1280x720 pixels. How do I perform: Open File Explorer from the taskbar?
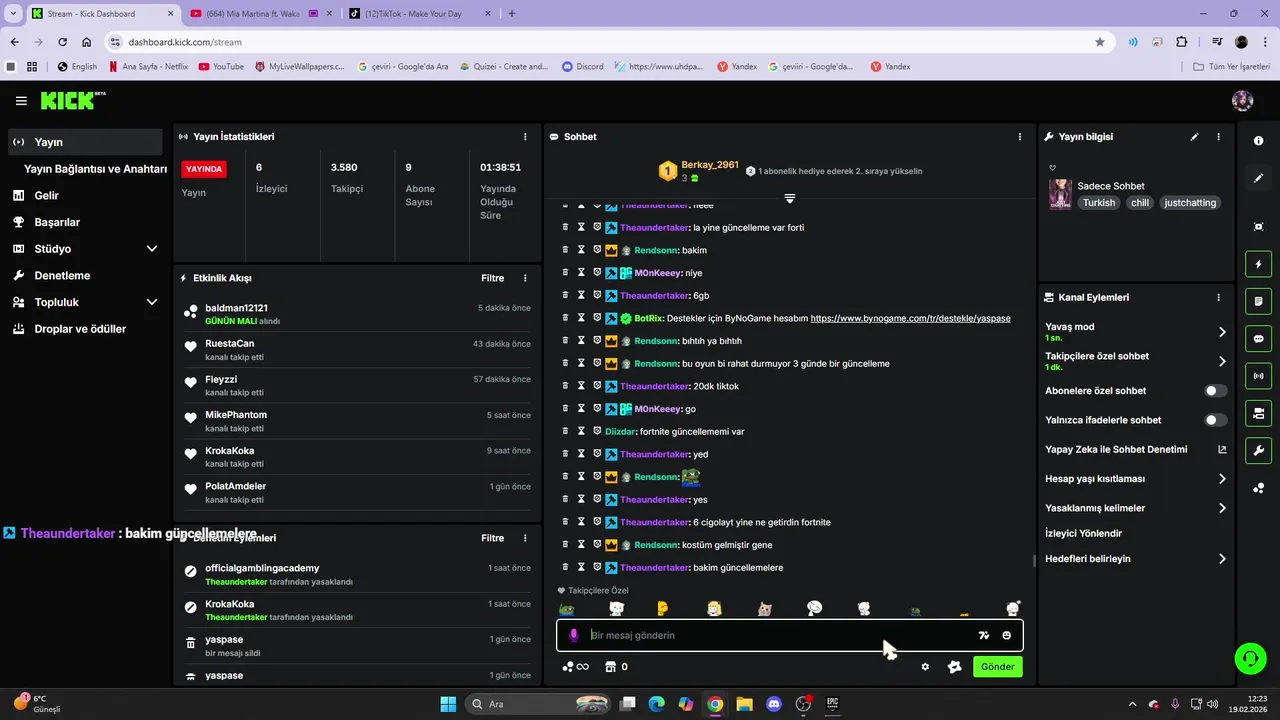(744, 704)
